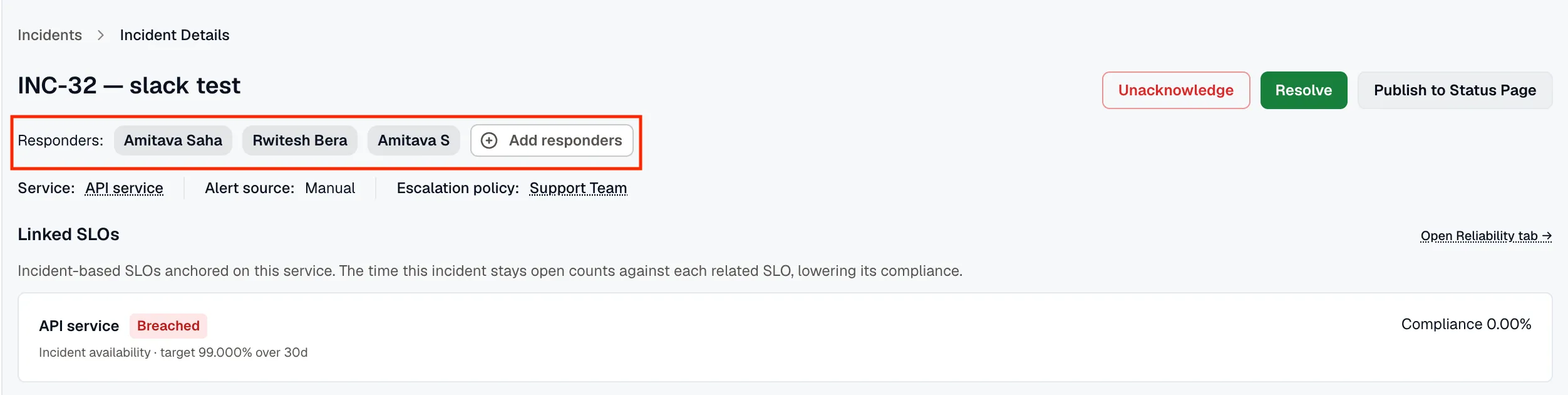This screenshot has height=395, width=1568.
Task: Publish the incident to Status Page
Action: pyautogui.click(x=1455, y=90)
